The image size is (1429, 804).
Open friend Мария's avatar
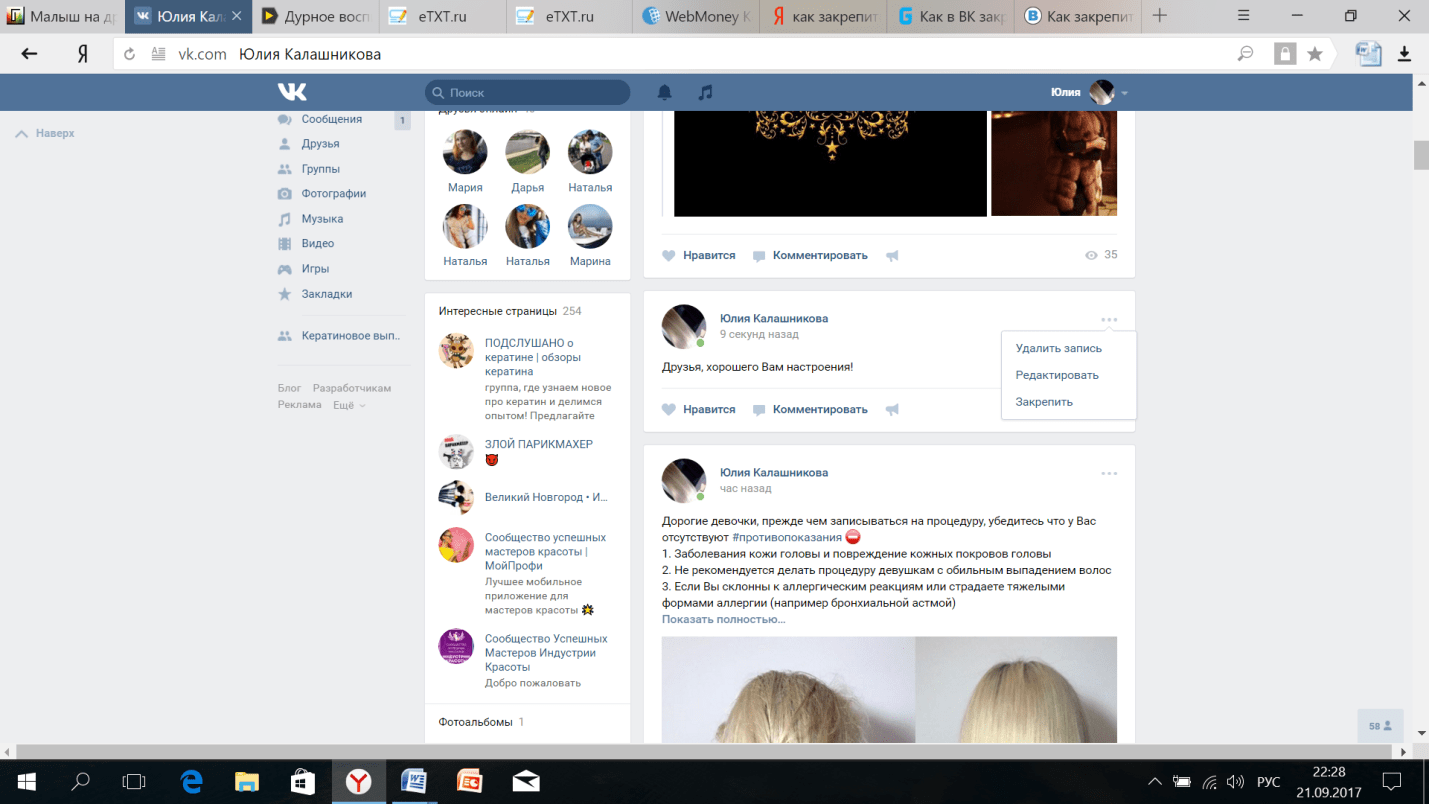coord(465,152)
